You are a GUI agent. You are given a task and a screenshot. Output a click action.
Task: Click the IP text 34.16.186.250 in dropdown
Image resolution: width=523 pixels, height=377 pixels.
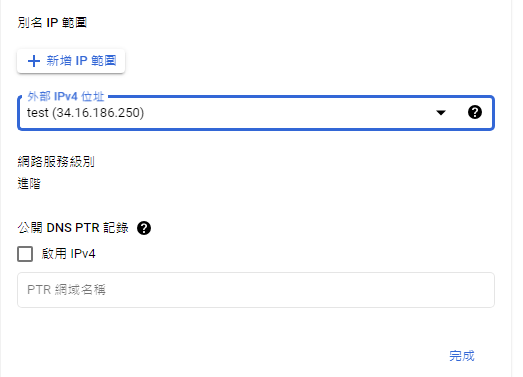tap(98, 113)
